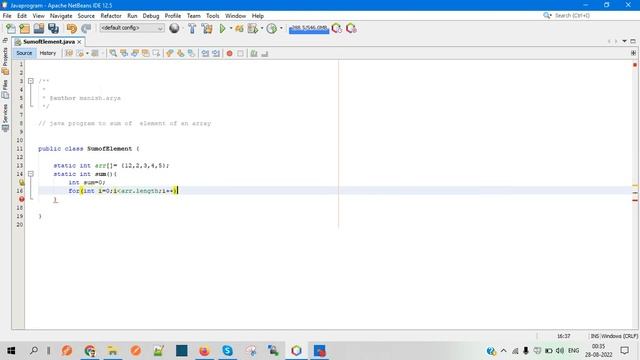Toggle the Rectangular Selection editor icon

point(156,53)
